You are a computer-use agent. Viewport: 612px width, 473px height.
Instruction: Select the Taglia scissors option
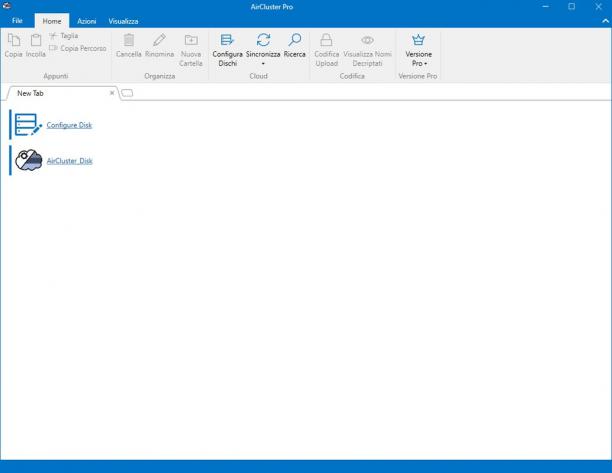pyautogui.click(x=64, y=36)
